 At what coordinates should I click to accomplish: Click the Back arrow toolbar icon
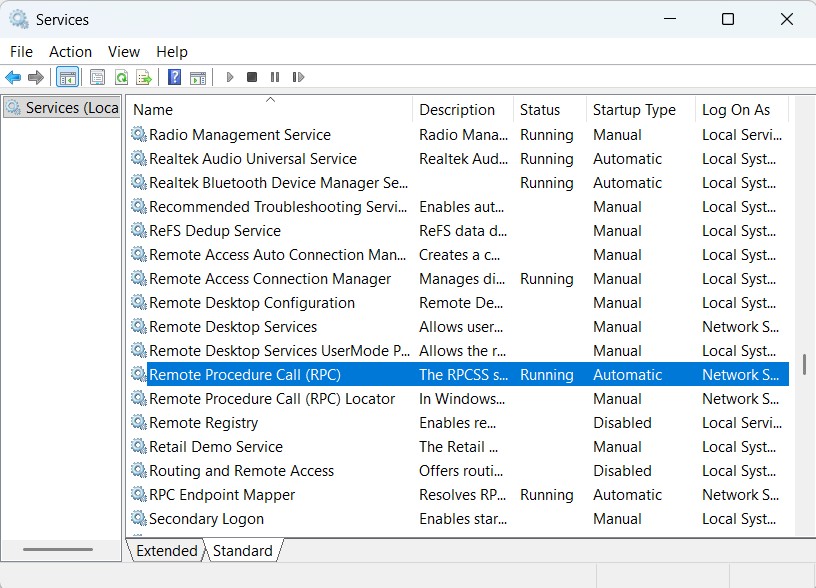13,78
